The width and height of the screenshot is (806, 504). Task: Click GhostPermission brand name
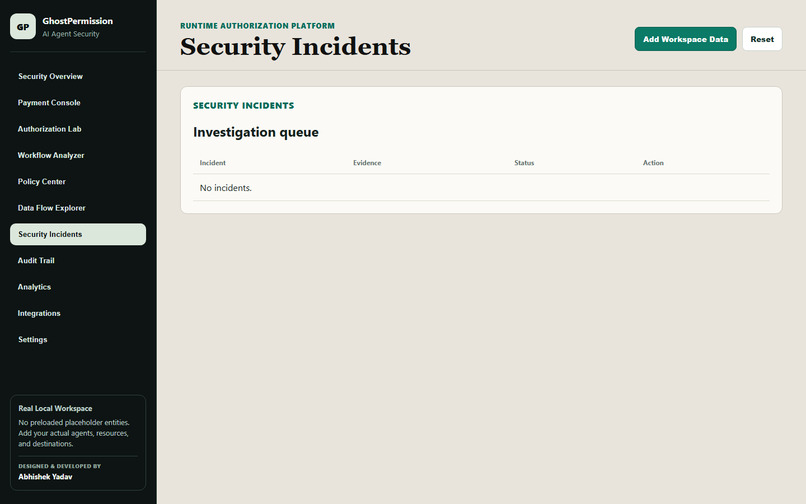pos(78,21)
